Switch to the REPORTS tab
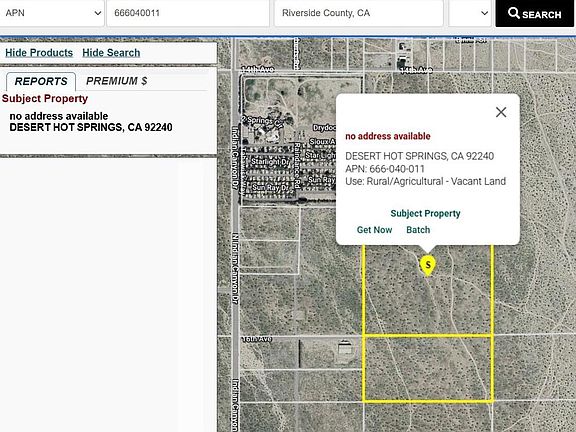This screenshot has height=432, width=576. [41, 81]
